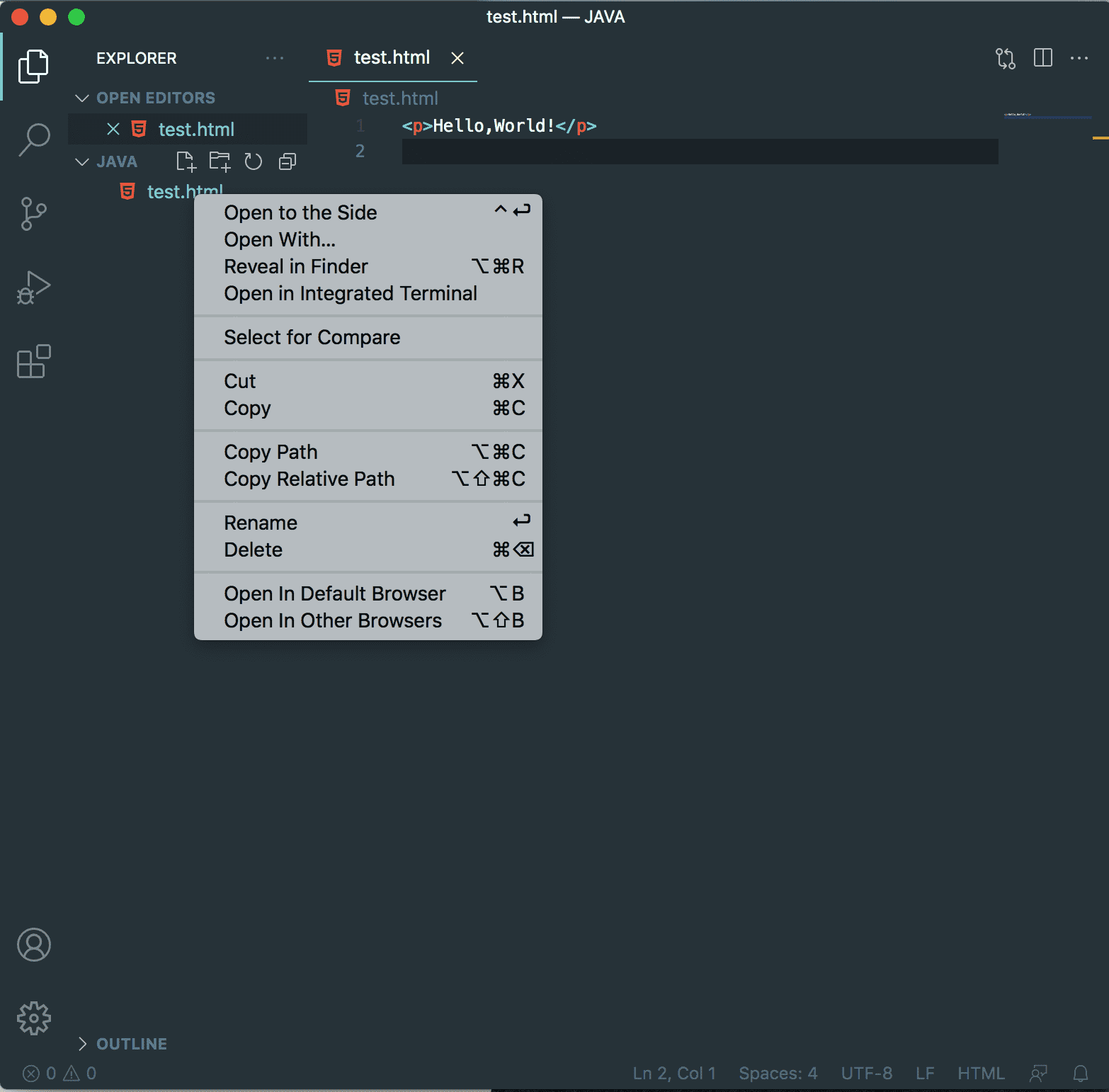The image size is (1109, 1092).
Task: Expand the Outline section
Action: click(x=82, y=1044)
